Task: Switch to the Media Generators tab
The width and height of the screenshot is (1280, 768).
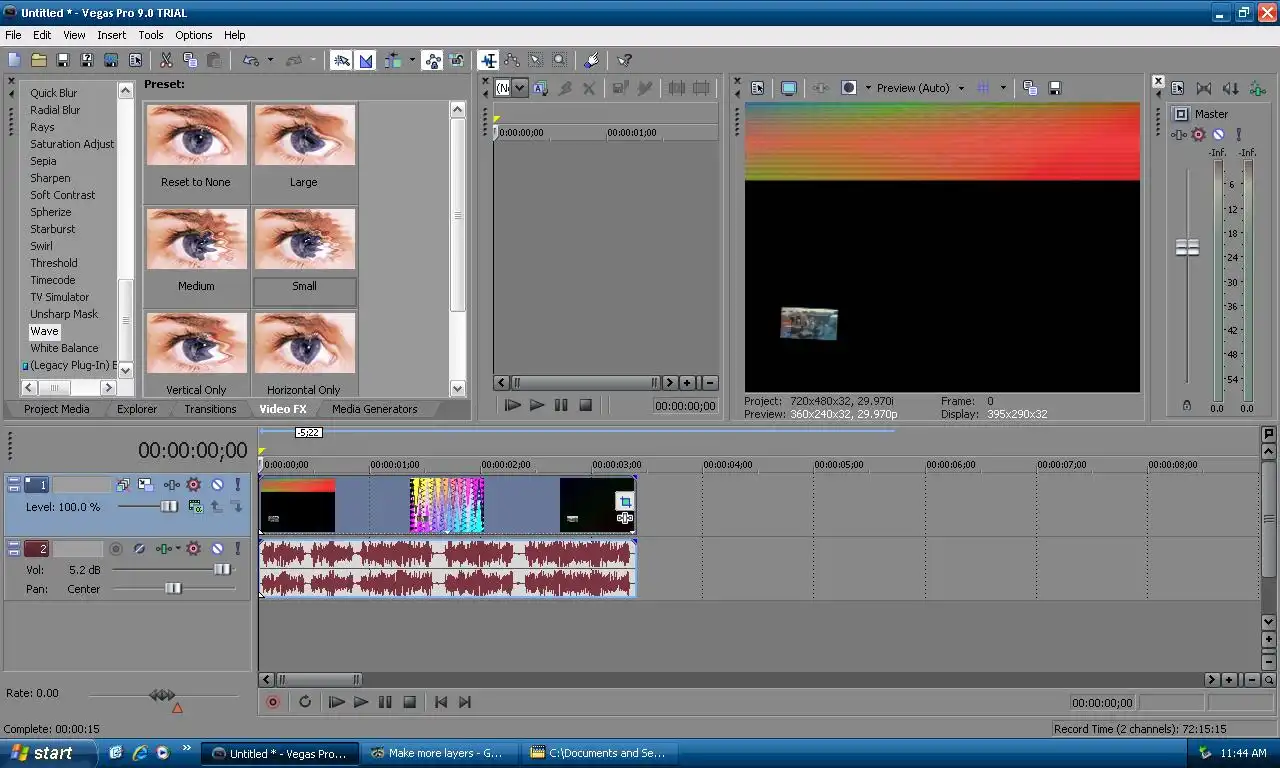Action: pos(375,409)
